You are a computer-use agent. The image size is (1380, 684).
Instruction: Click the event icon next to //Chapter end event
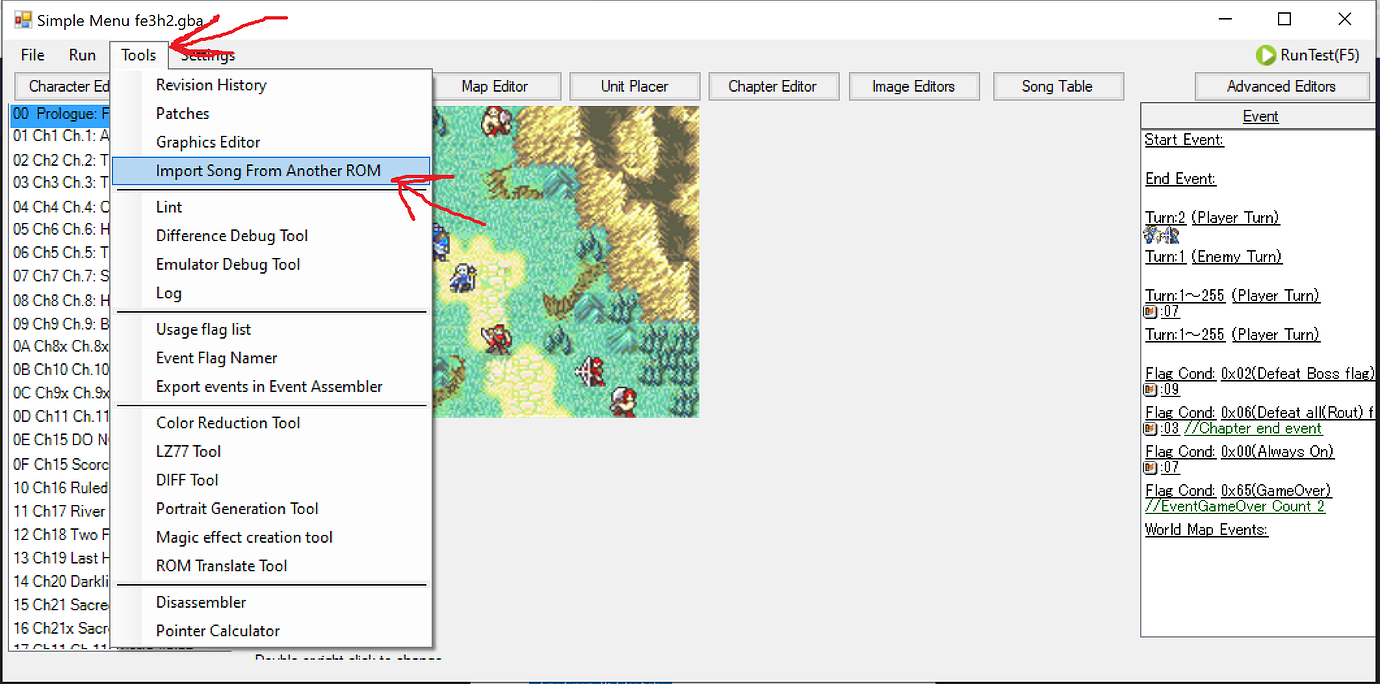coord(1151,429)
